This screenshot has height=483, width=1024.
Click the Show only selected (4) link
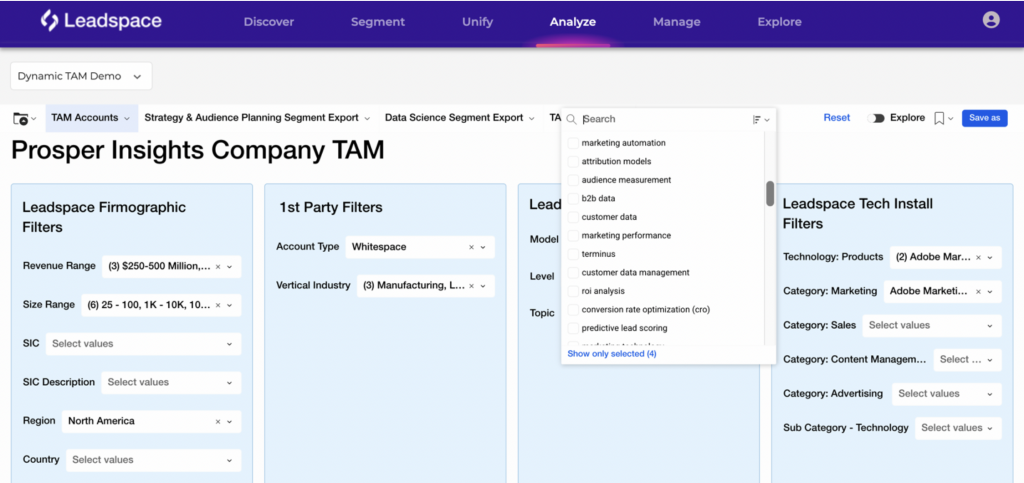pos(612,354)
